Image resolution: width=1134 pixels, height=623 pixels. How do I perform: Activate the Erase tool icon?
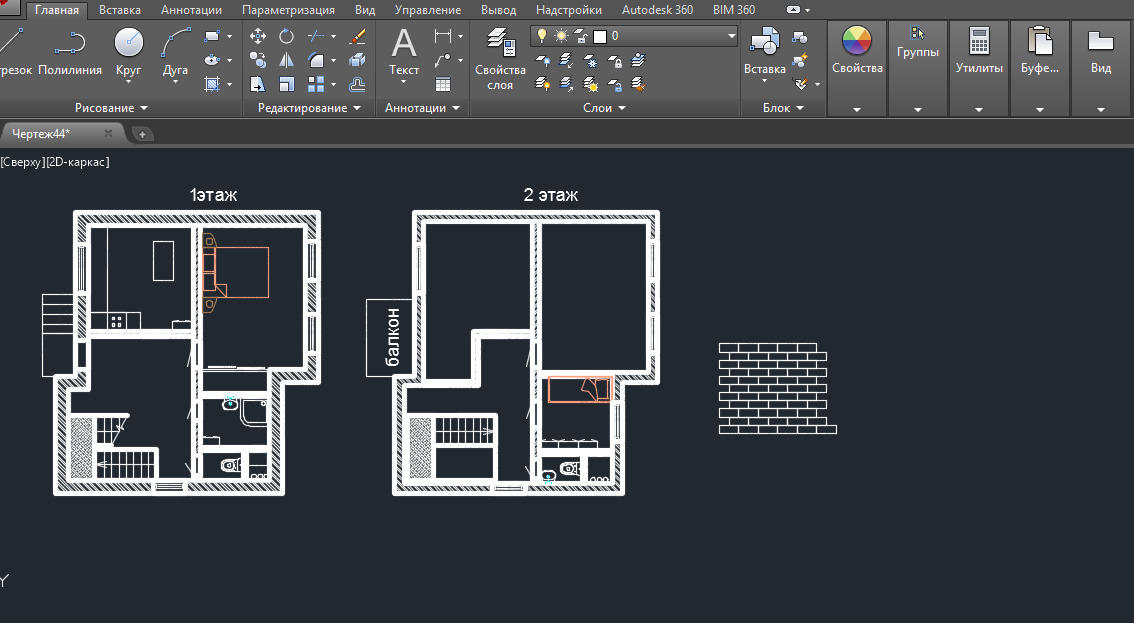[357, 36]
